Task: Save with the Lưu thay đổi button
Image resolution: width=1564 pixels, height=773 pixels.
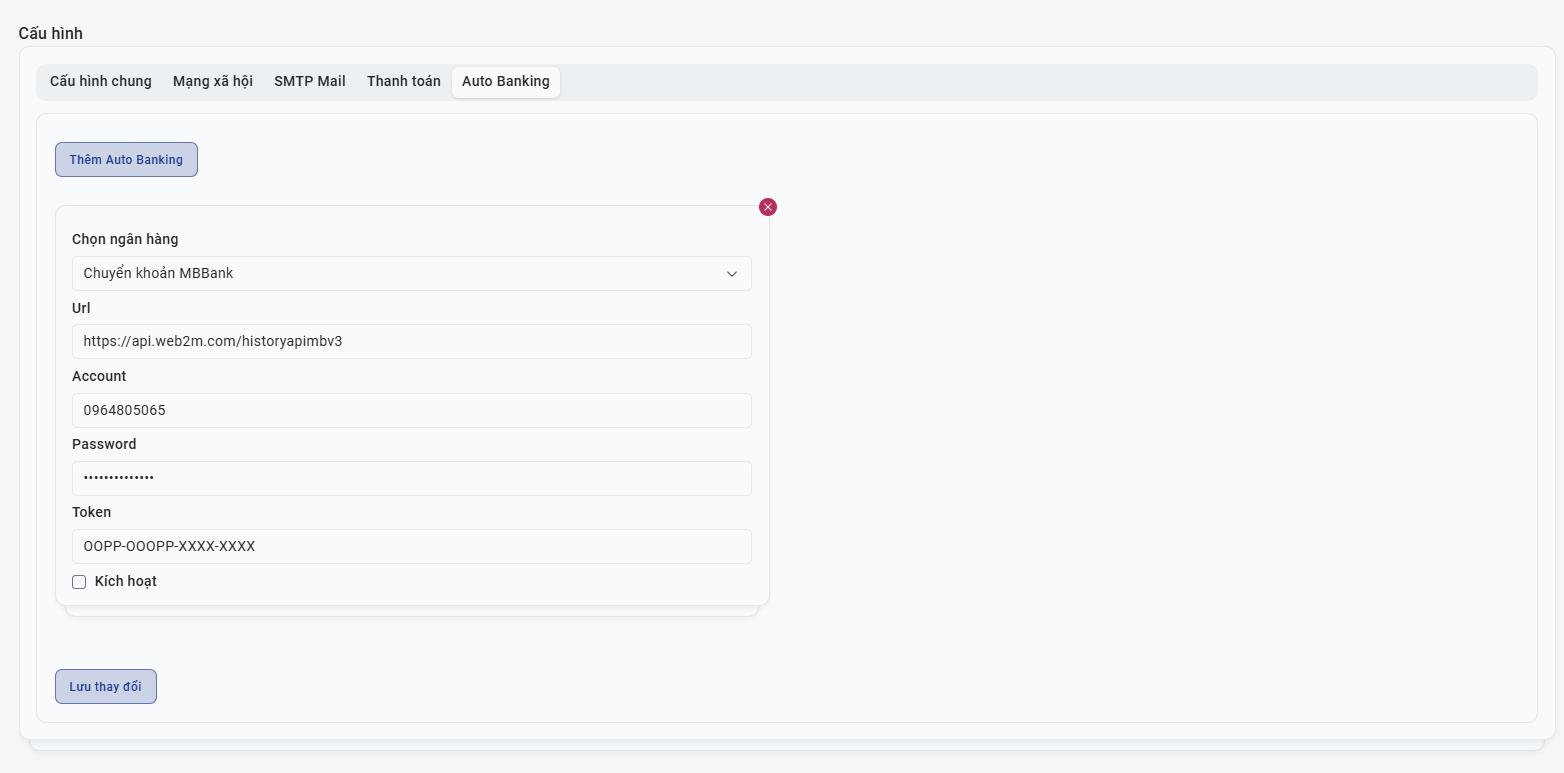Action: (x=106, y=687)
